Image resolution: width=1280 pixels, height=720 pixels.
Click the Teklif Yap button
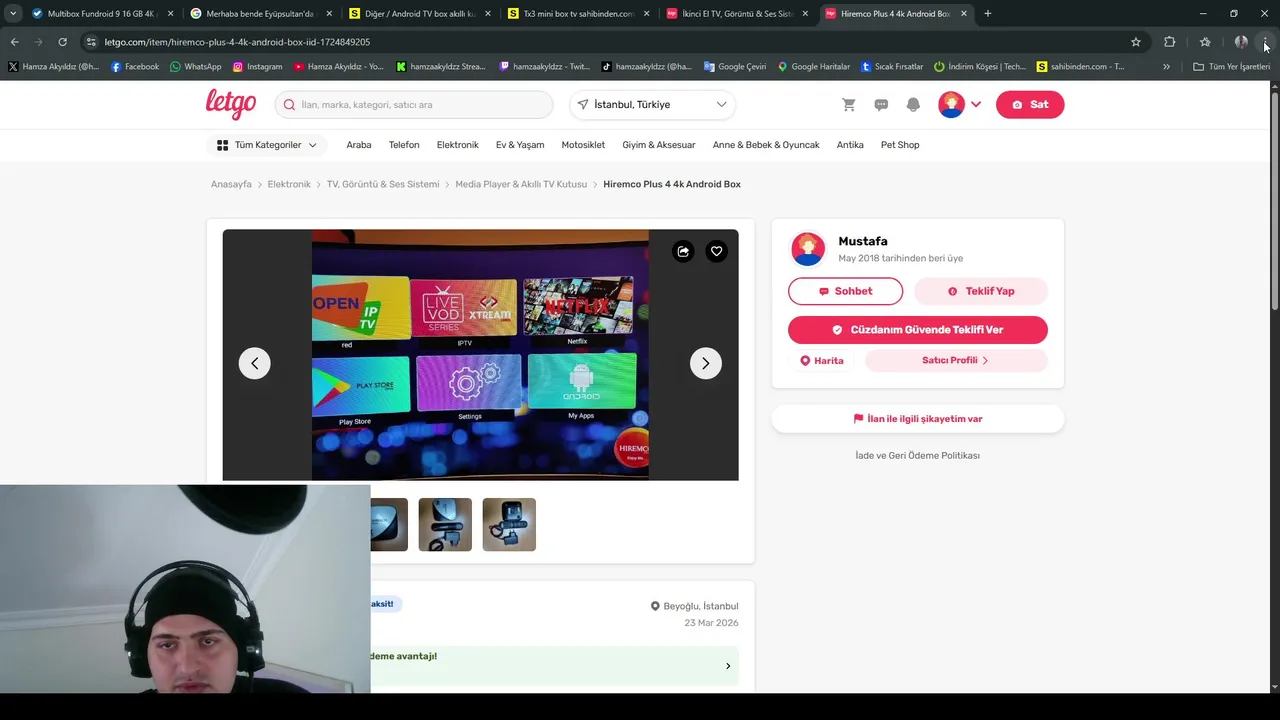coord(981,291)
